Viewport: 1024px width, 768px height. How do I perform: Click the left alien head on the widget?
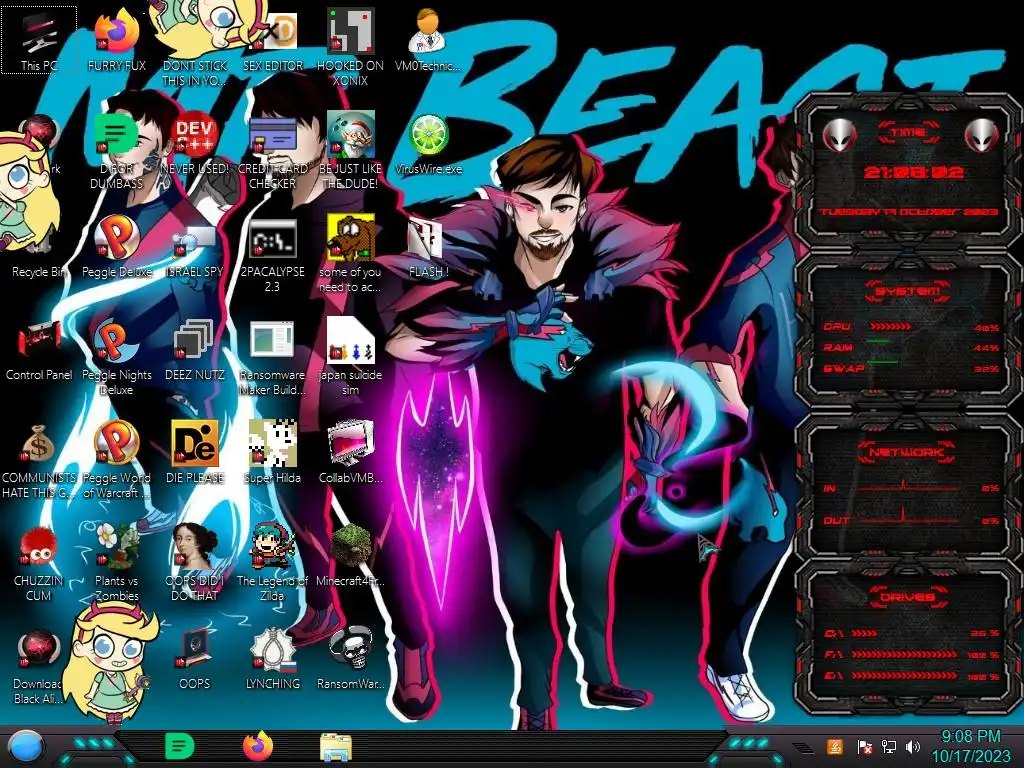click(x=839, y=136)
